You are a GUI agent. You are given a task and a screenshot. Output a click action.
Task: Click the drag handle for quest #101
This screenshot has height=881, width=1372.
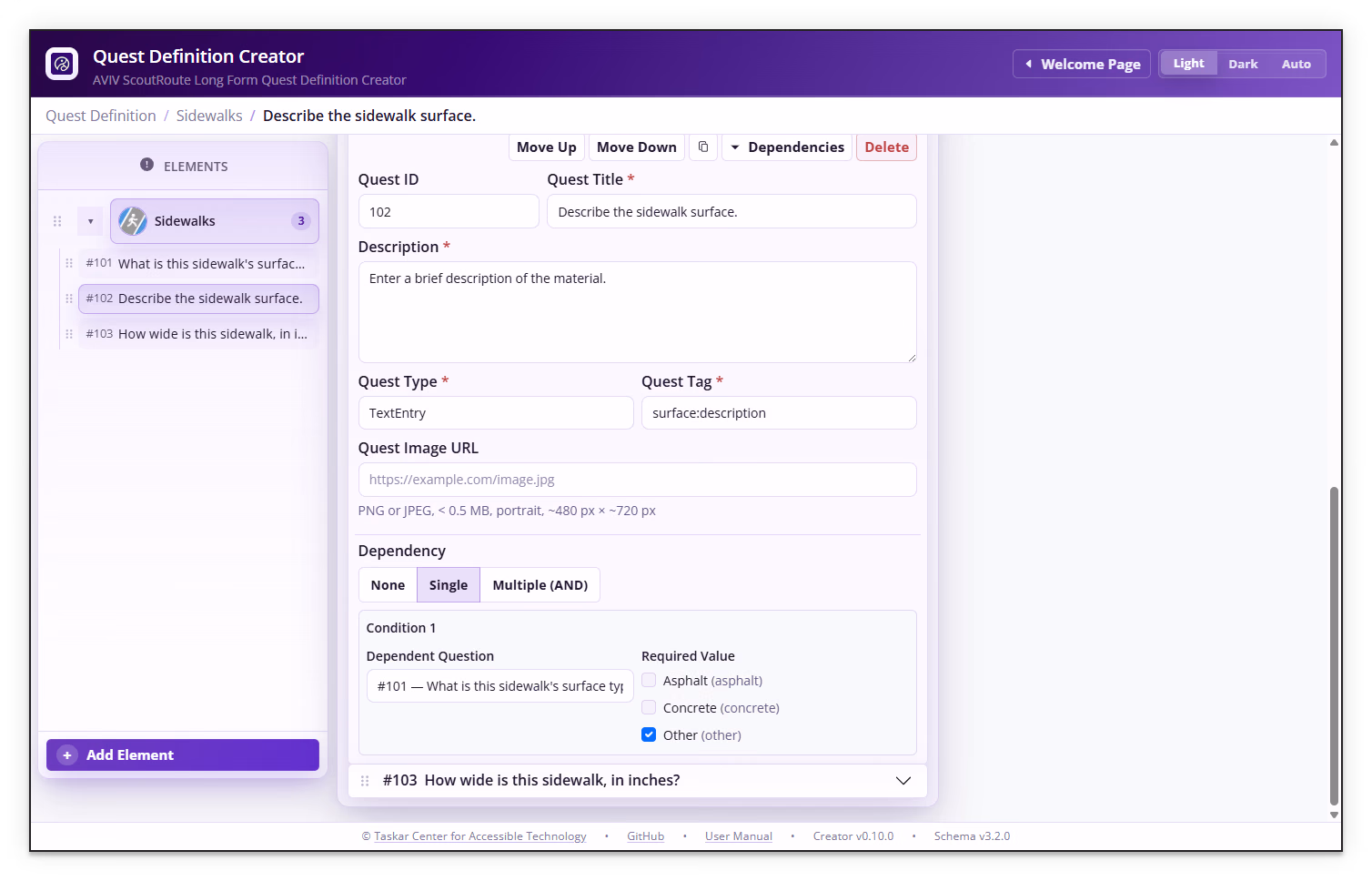[x=69, y=263]
